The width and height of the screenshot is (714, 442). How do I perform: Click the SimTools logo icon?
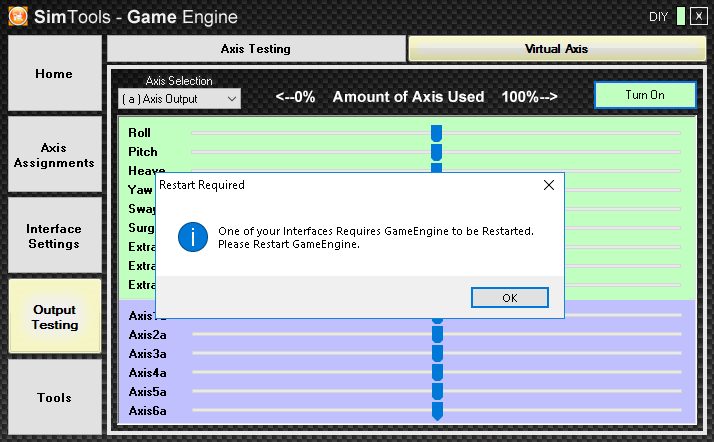tap(17, 15)
